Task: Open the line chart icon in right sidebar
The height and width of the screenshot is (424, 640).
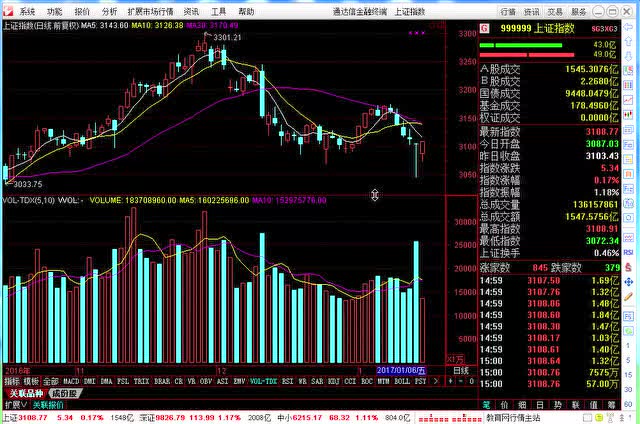Action: 631,87
